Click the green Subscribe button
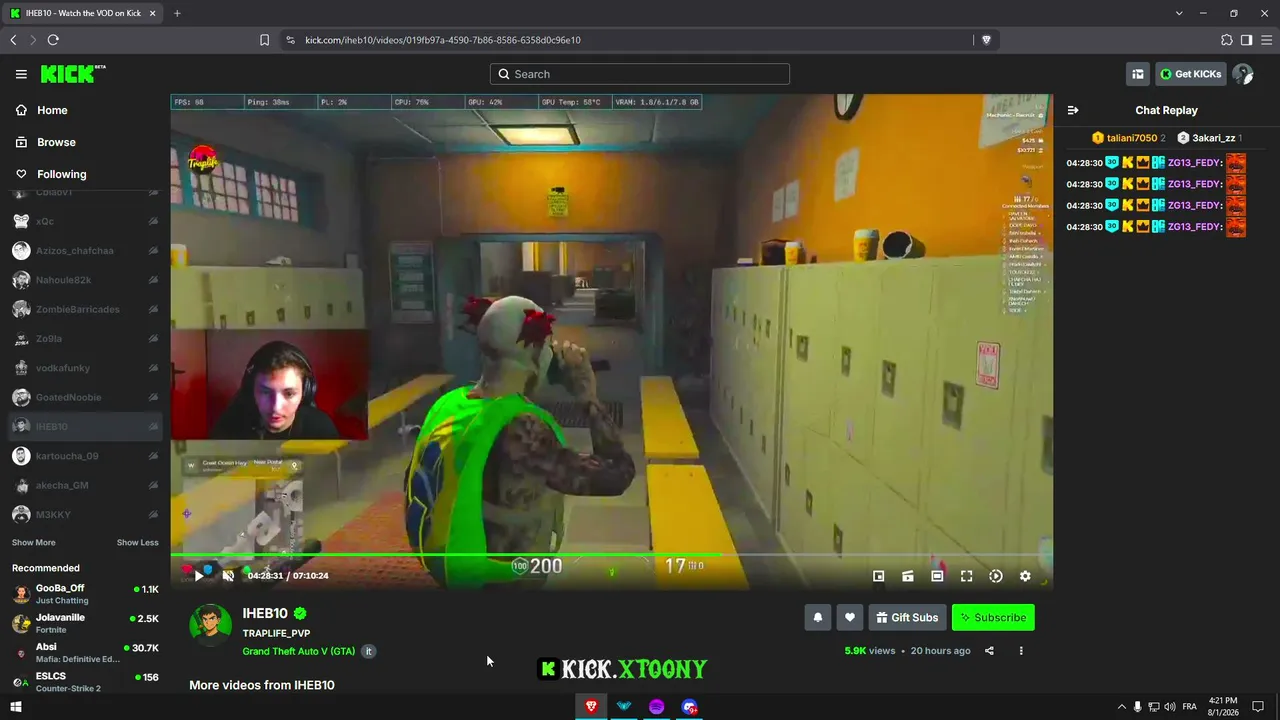Image resolution: width=1280 pixels, height=720 pixels. [x=993, y=618]
